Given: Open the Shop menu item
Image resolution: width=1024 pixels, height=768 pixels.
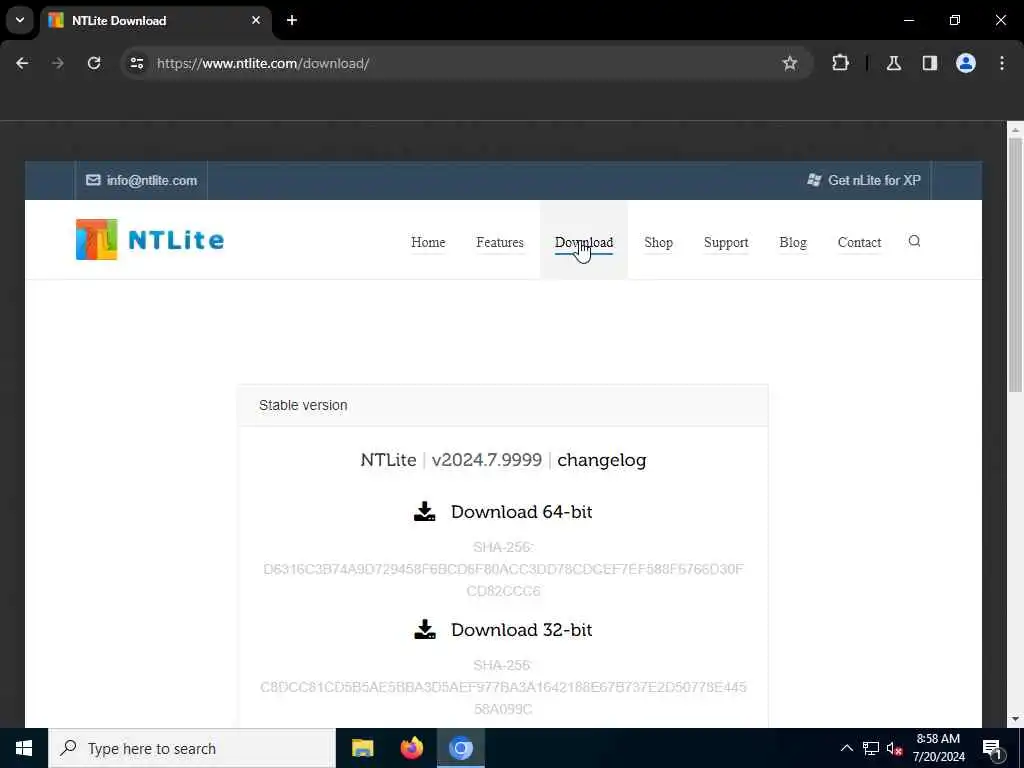Looking at the screenshot, I should click(x=658, y=242).
